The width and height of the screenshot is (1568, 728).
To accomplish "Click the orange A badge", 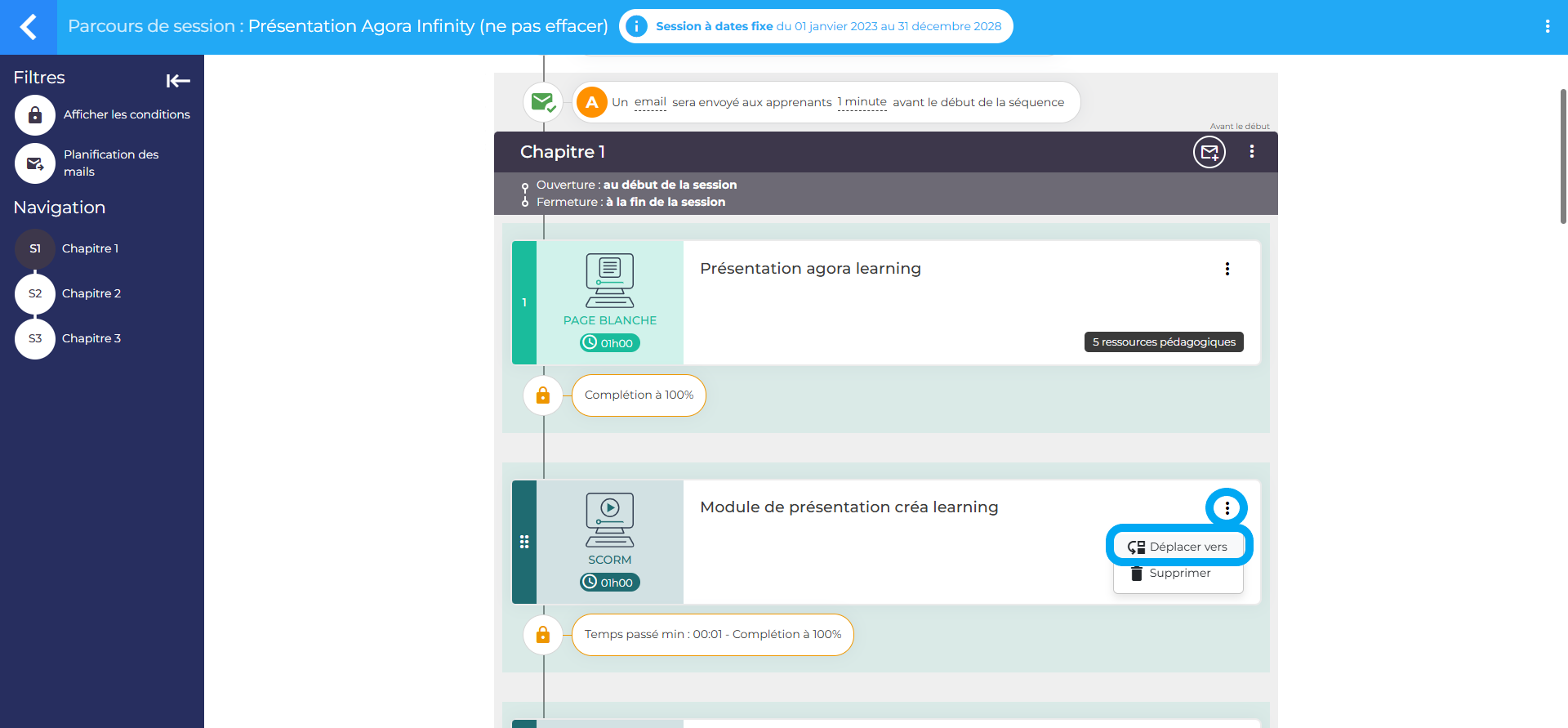I will 591,102.
